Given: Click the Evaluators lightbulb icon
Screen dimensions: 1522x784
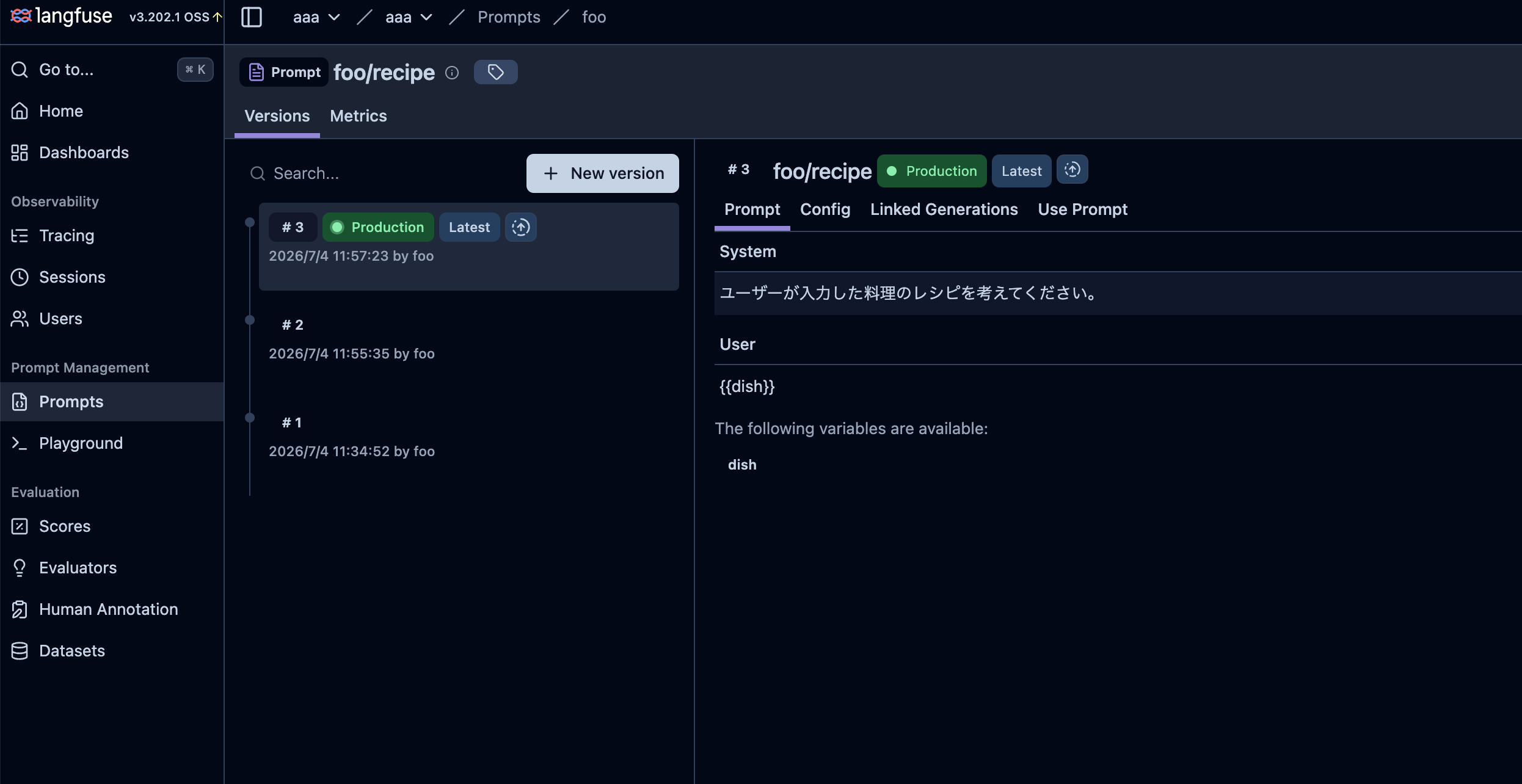Looking at the screenshot, I should tap(20, 568).
